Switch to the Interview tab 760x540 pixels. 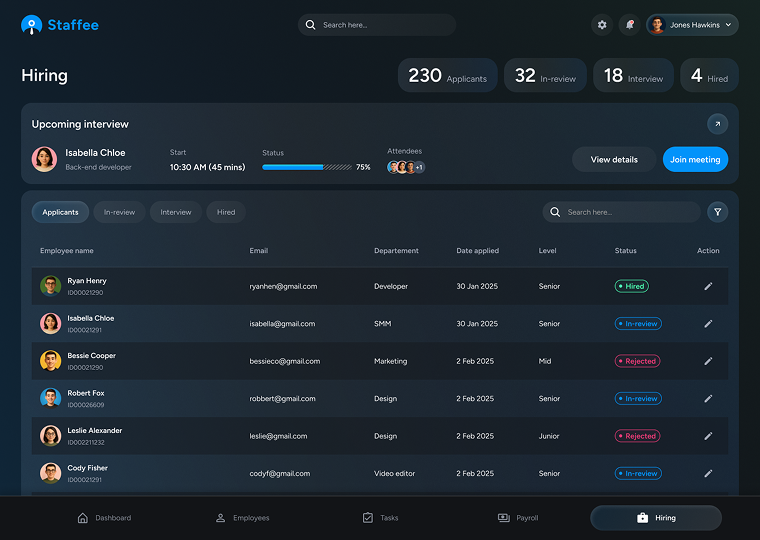175,212
